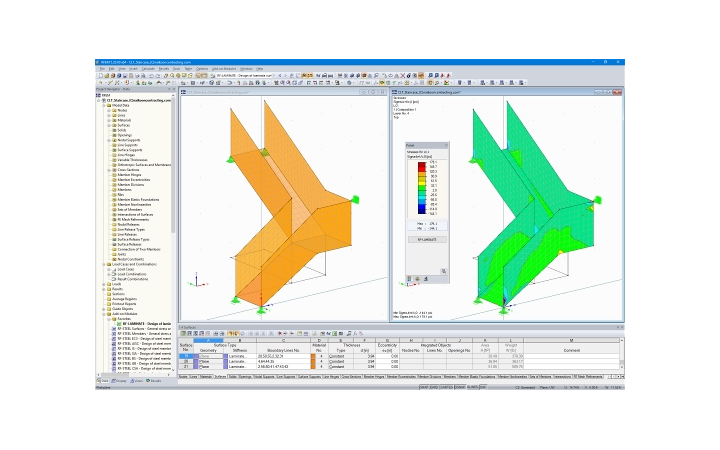Open RF-LAMINATE module from Favorites
The height and width of the screenshot is (450, 720).
pos(146,324)
